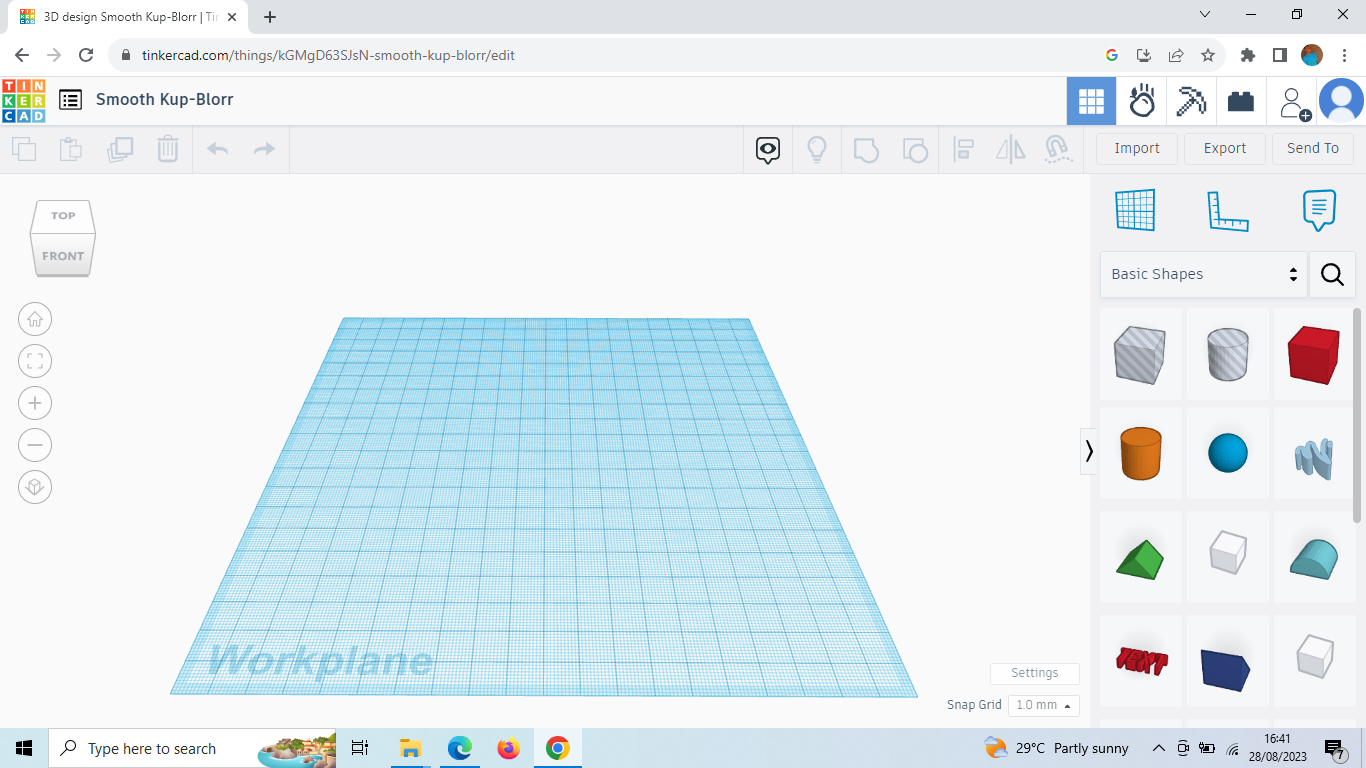1366x768 pixels.
Task: Select the Group tool
Action: click(866, 148)
